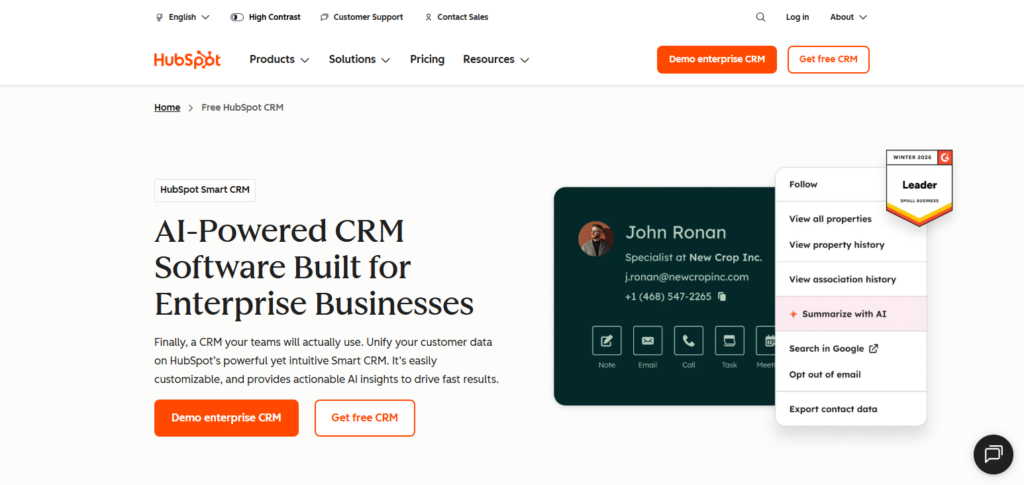Click the partially hidden Meeting calendar icon
Screen dimensions: 1024x485
pyautogui.click(x=766, y=341)
